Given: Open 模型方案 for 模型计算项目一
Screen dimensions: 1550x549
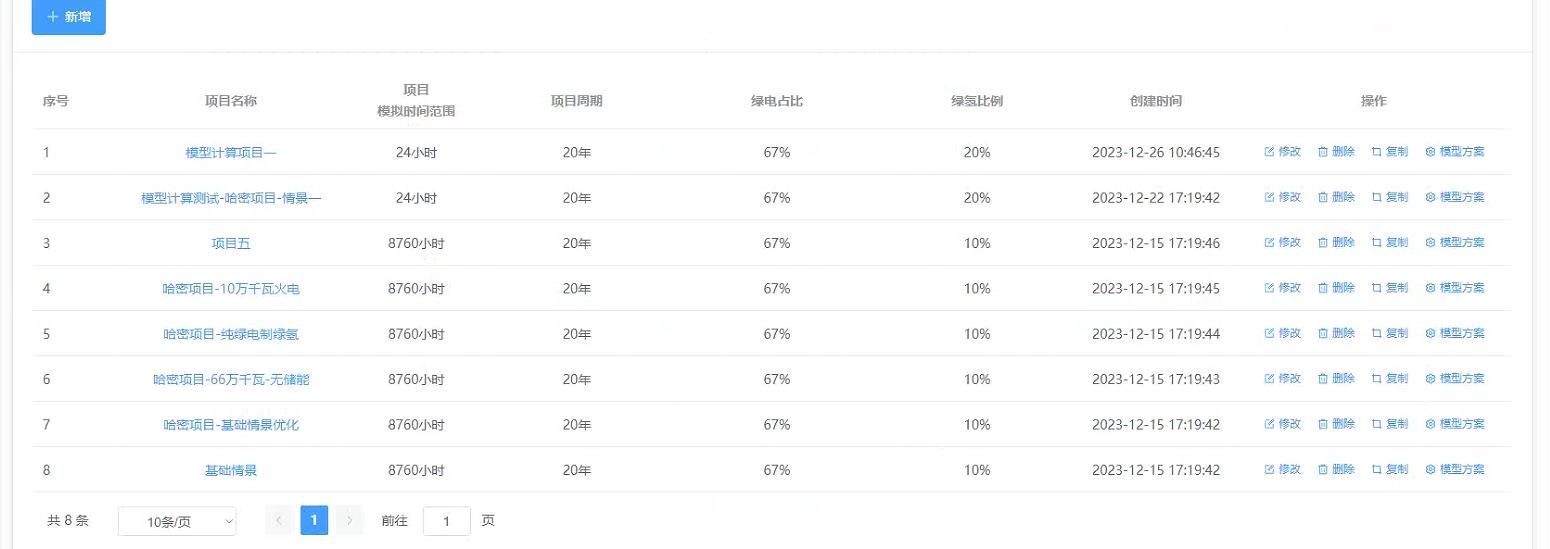Looking at the screenshot, I should (1454, 152).
